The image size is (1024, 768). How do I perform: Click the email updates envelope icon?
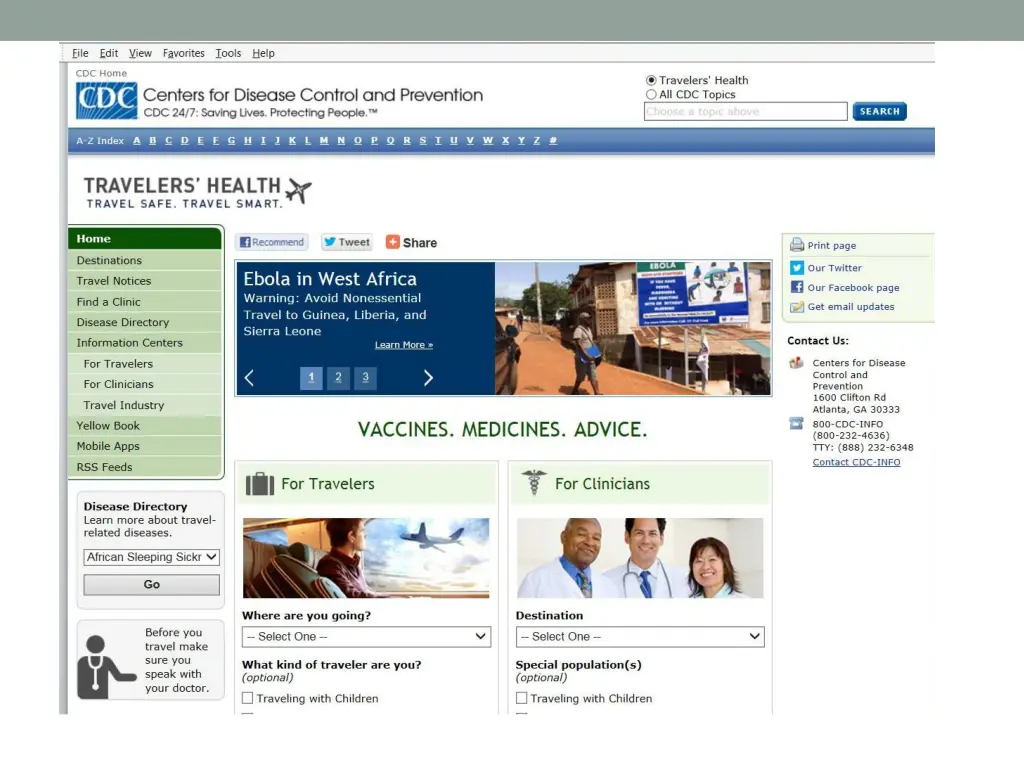797,307
